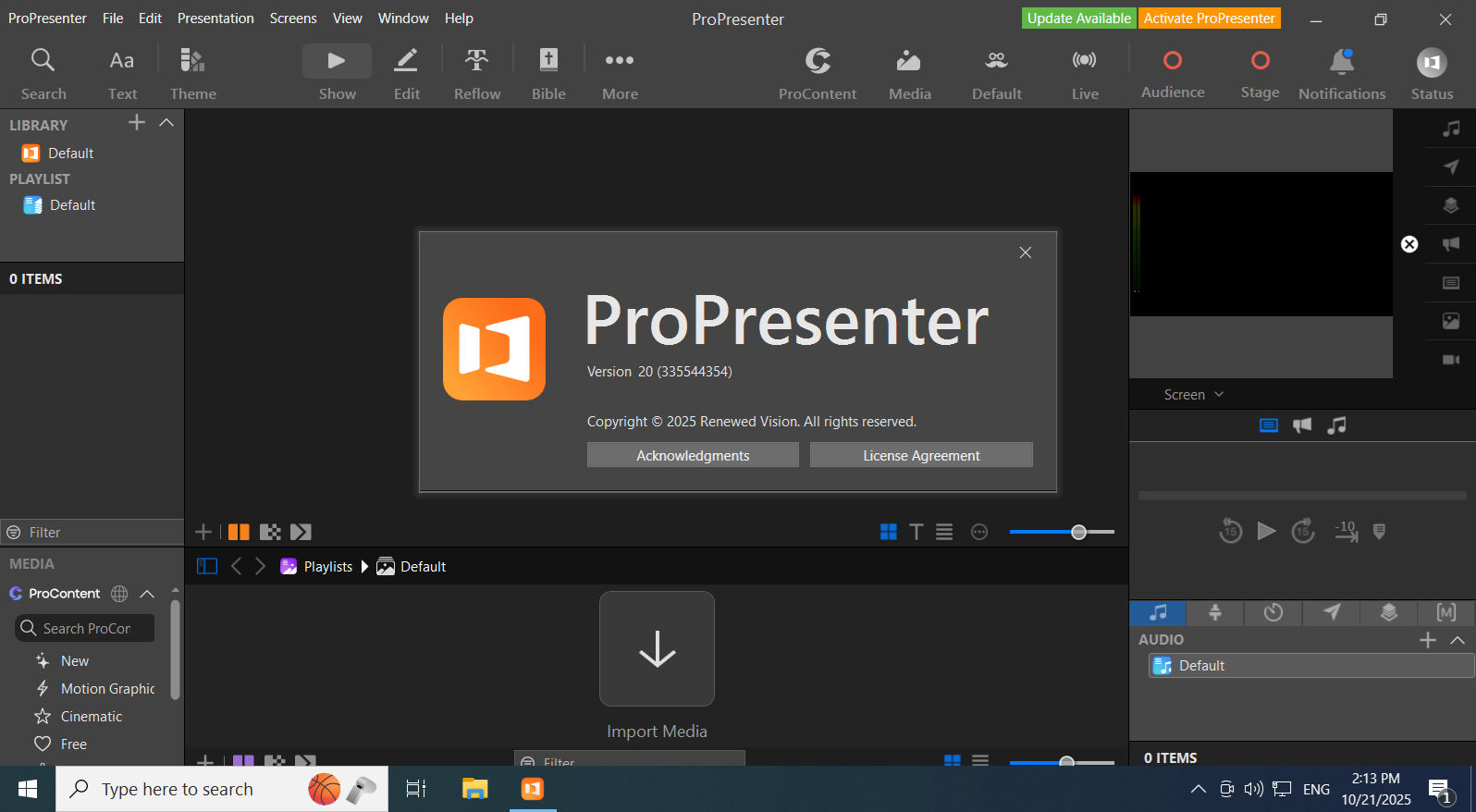This screenshot has width=1476, height=812.
Task: Open the Reflow editor
Action: tap(477, 74)
